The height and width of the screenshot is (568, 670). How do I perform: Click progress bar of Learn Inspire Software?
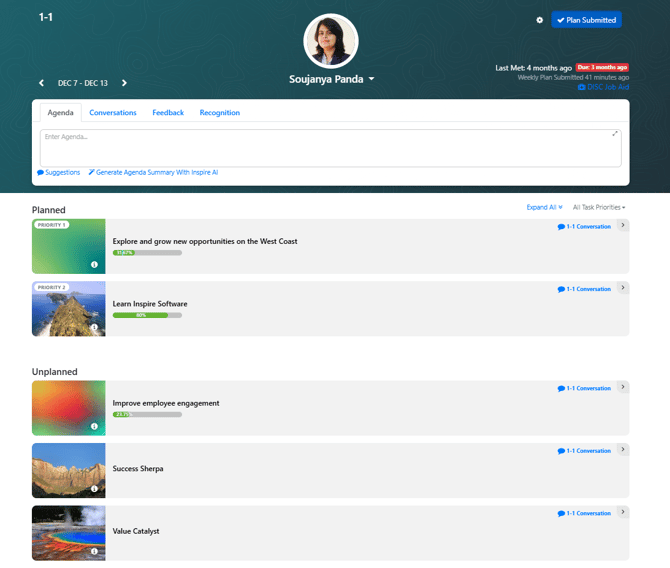[x=147, y=315]
